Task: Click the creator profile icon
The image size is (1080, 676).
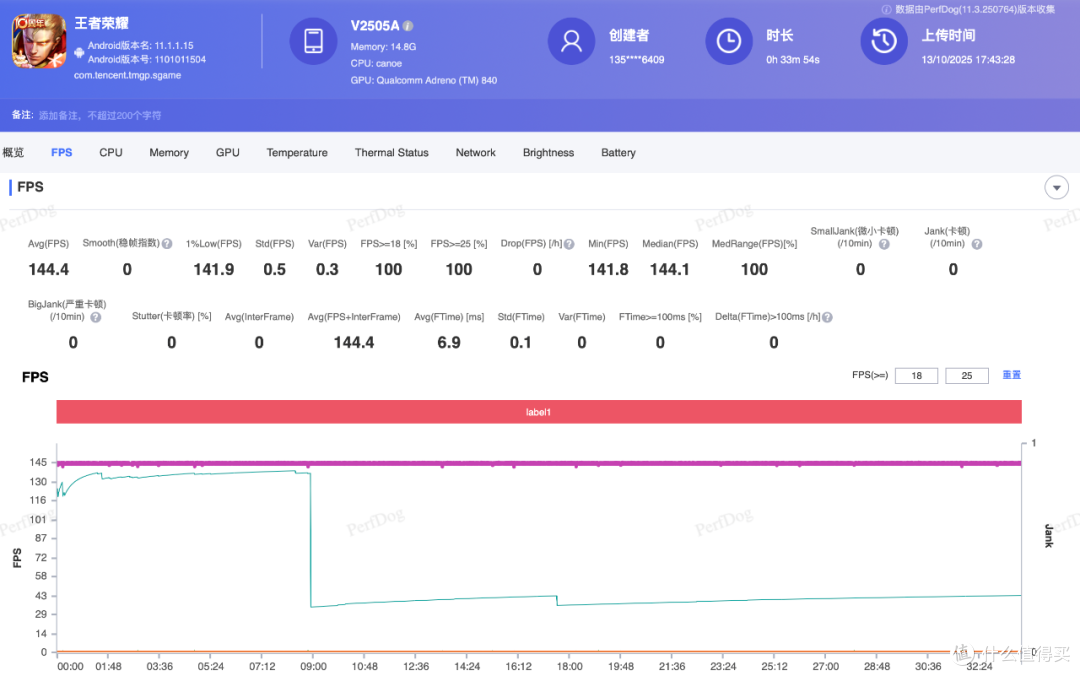Action: coord(571,41)
